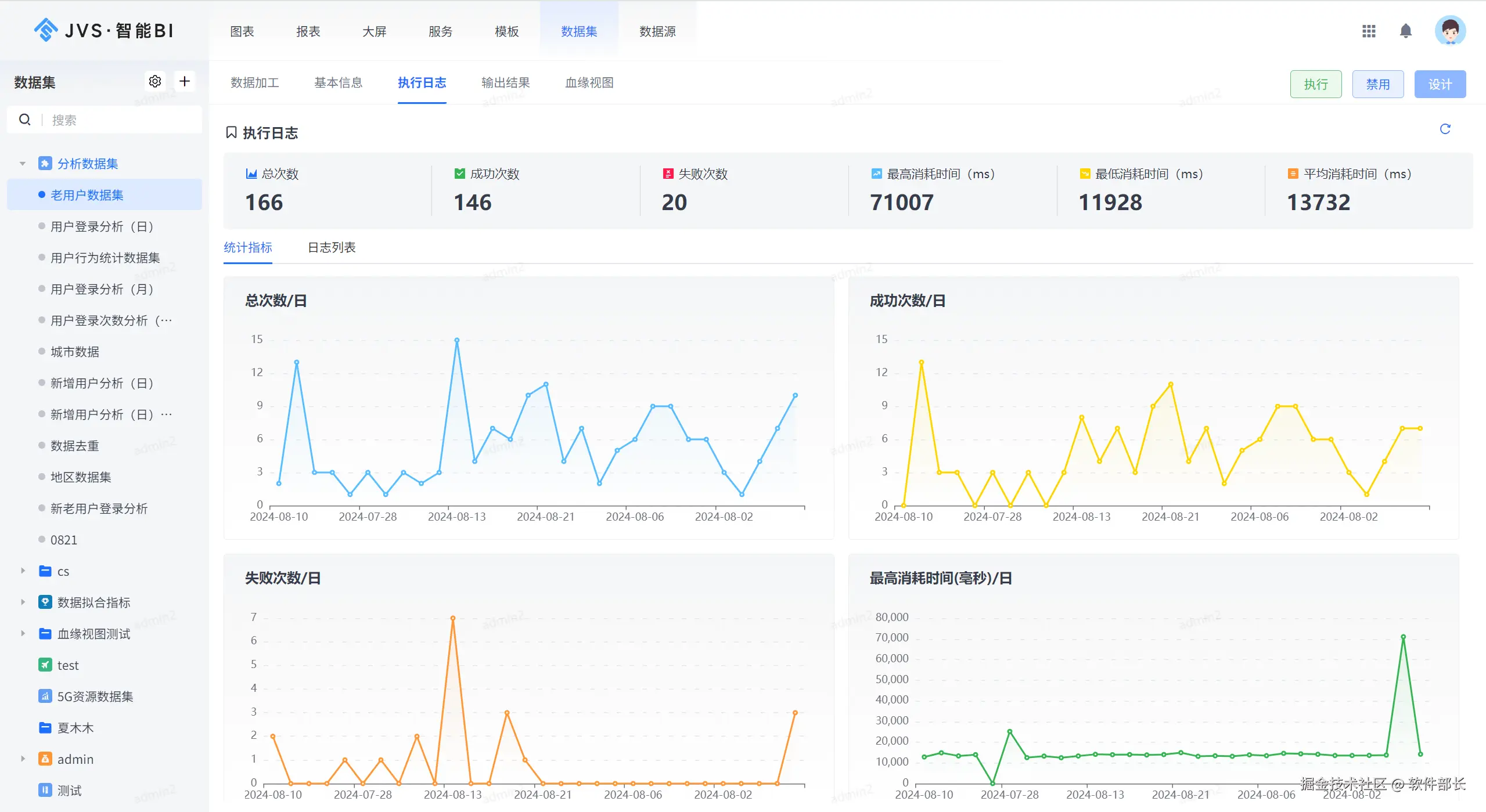Open the apps grid menu
Viewport: 1486px width, 812px height.
coord(1369,31)
